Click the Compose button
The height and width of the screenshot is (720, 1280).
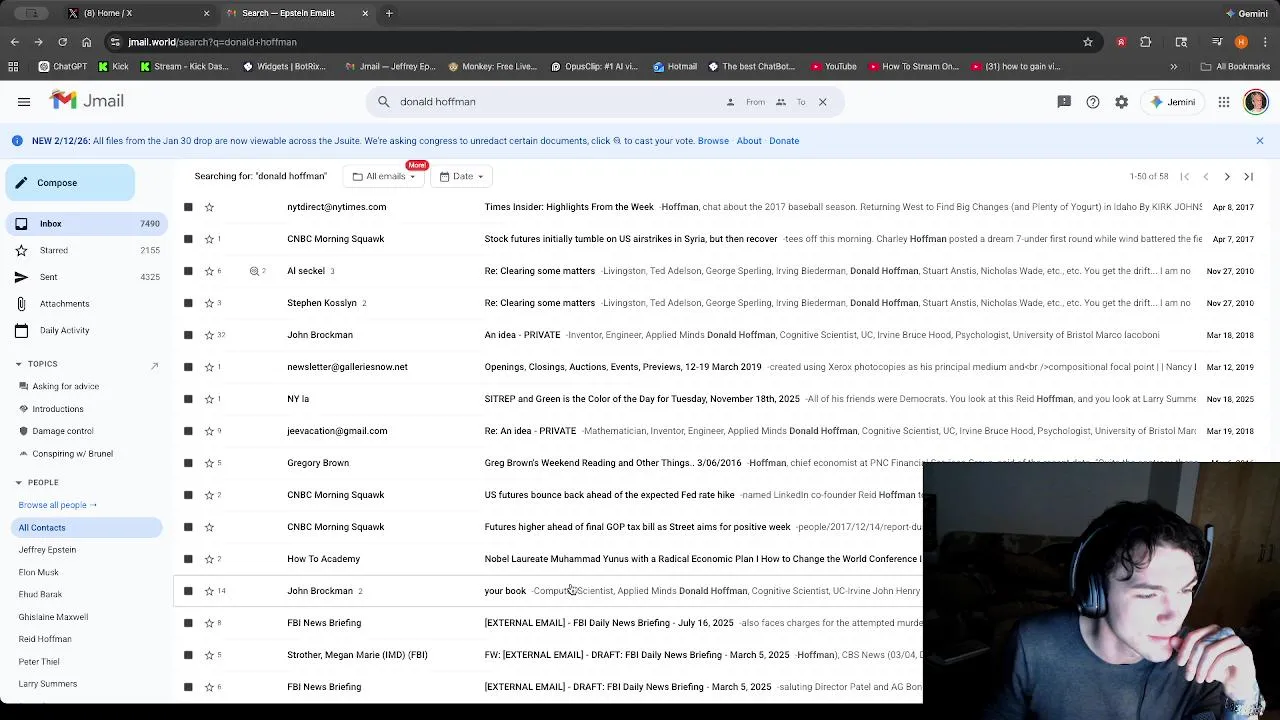70,183
